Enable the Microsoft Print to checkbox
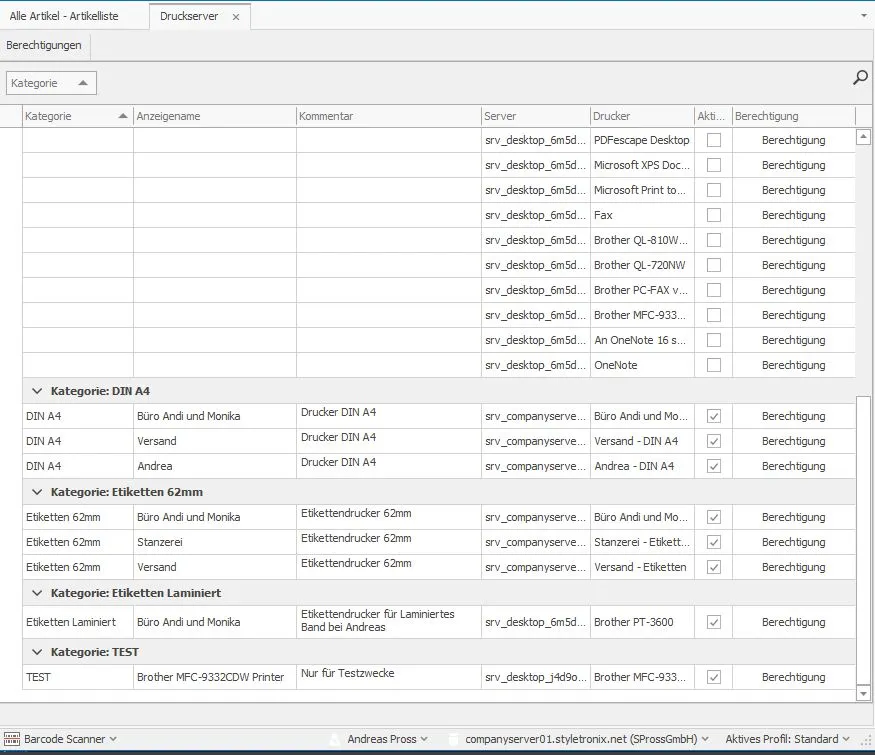The height and width of the screenshot is (755, 875). pyautogui.click(x=714, y=190)
